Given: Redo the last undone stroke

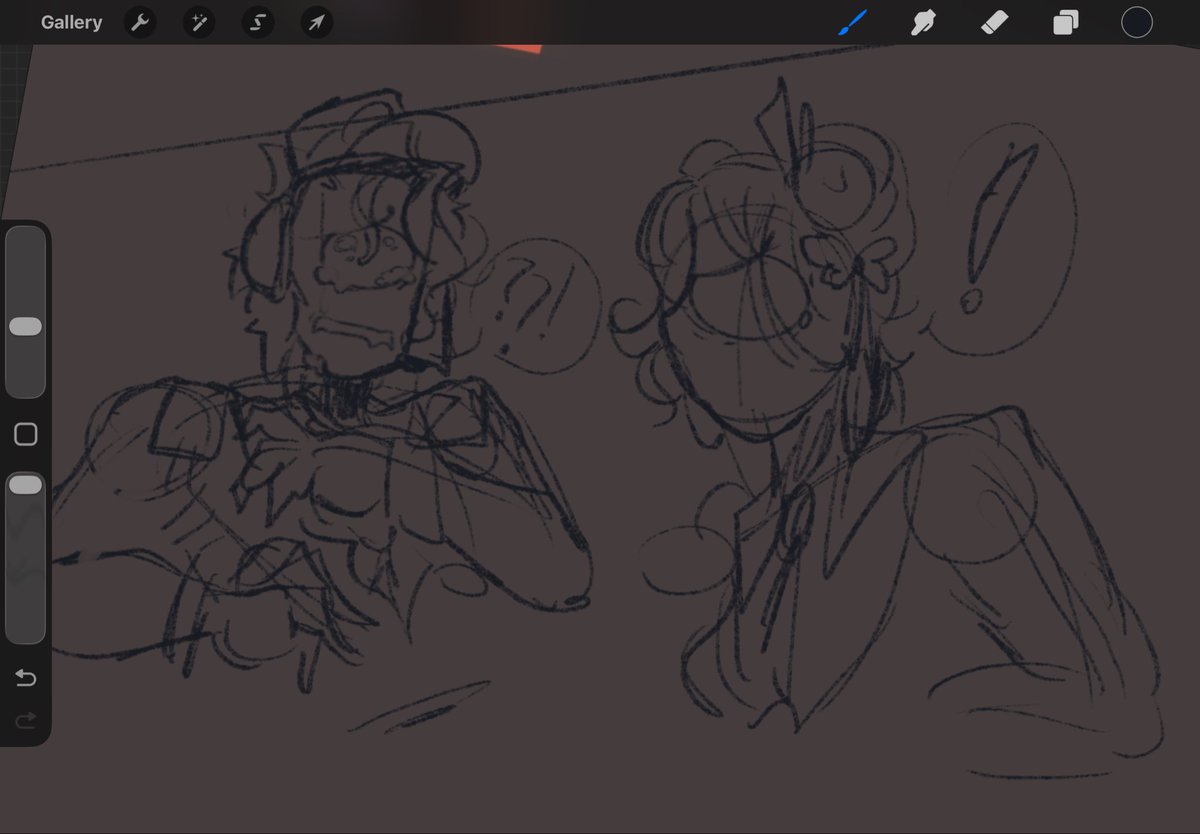Looking at the screenshot, I should point(25,720).
